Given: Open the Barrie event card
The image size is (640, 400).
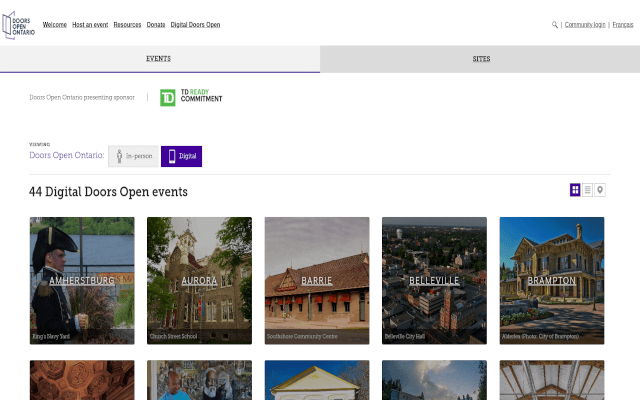Looking at the screenshot, I should coord(316,280).
